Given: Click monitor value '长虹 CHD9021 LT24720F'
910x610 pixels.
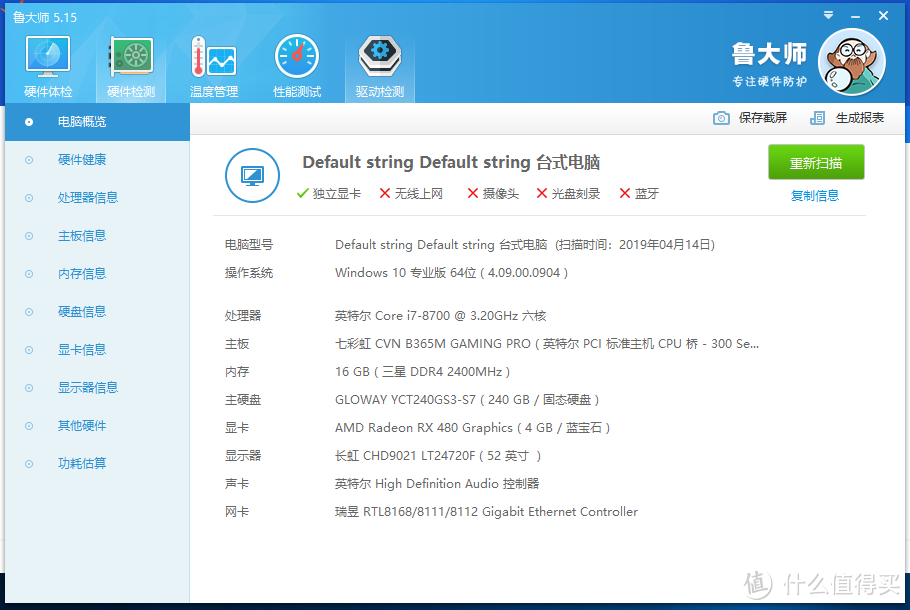Looking at the screenshot, I should coord(405,456).
